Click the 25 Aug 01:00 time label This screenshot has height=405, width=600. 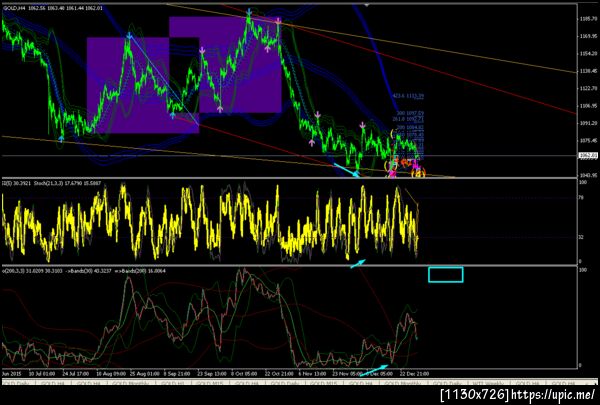[145, 373]
